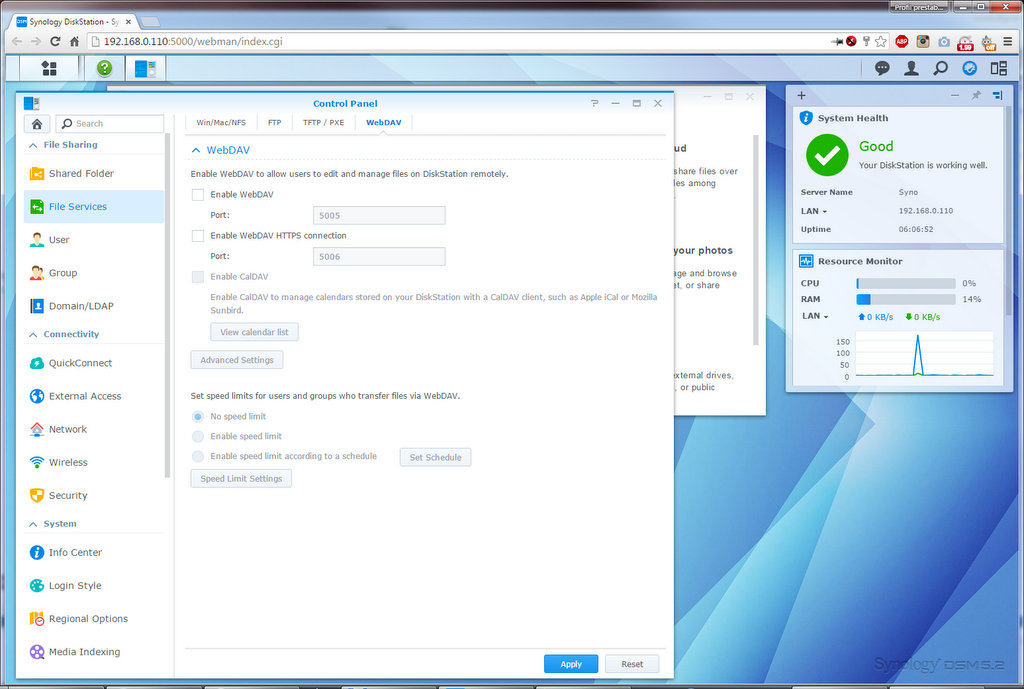1024x689 pixels.
Task: Open Media Indexing settings
Action: pyautogui.click(x=94, y=651)
